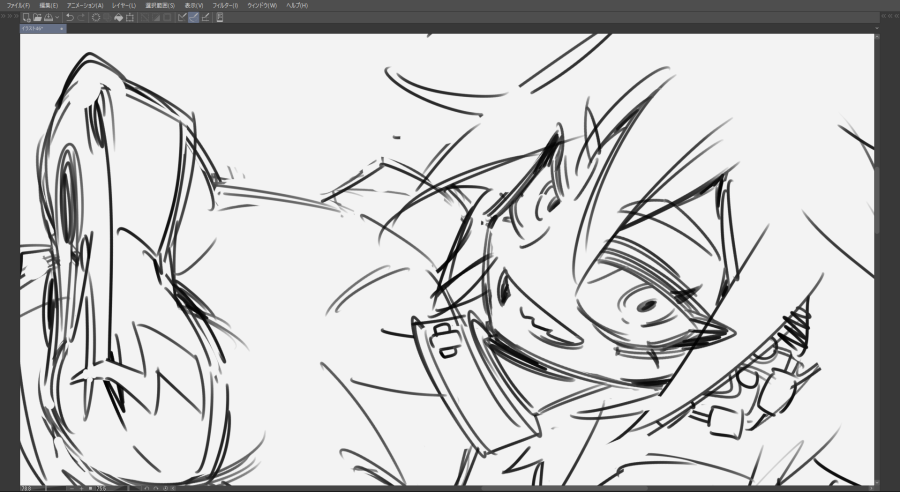The image size is (900, 492).
Task: Open the レイヤー(L) menu
Action: [124, 5]
